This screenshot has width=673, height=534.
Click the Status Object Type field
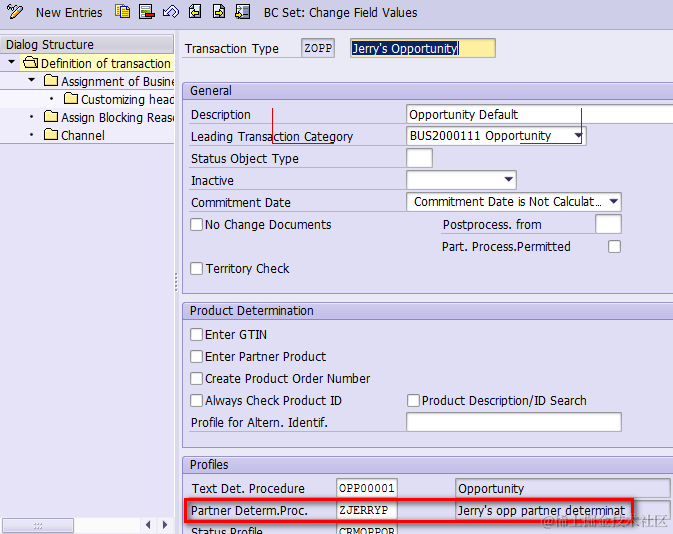[419, 158]
